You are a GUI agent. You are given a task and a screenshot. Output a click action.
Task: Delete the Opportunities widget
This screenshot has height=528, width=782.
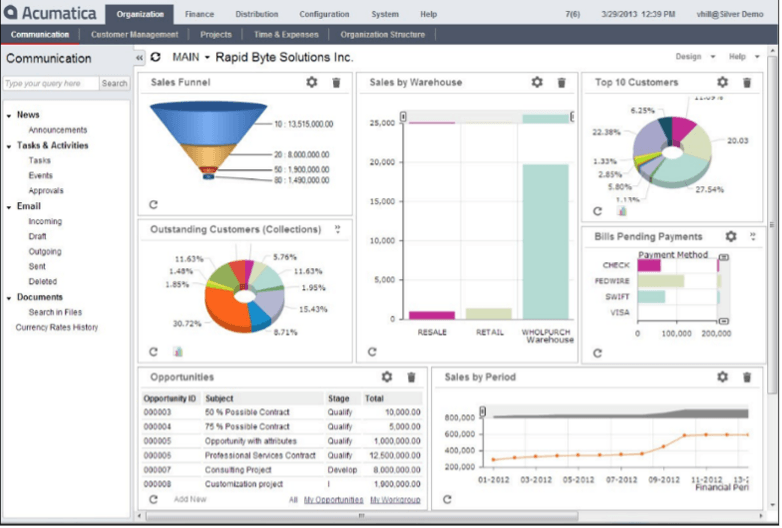tap(411, 377)
